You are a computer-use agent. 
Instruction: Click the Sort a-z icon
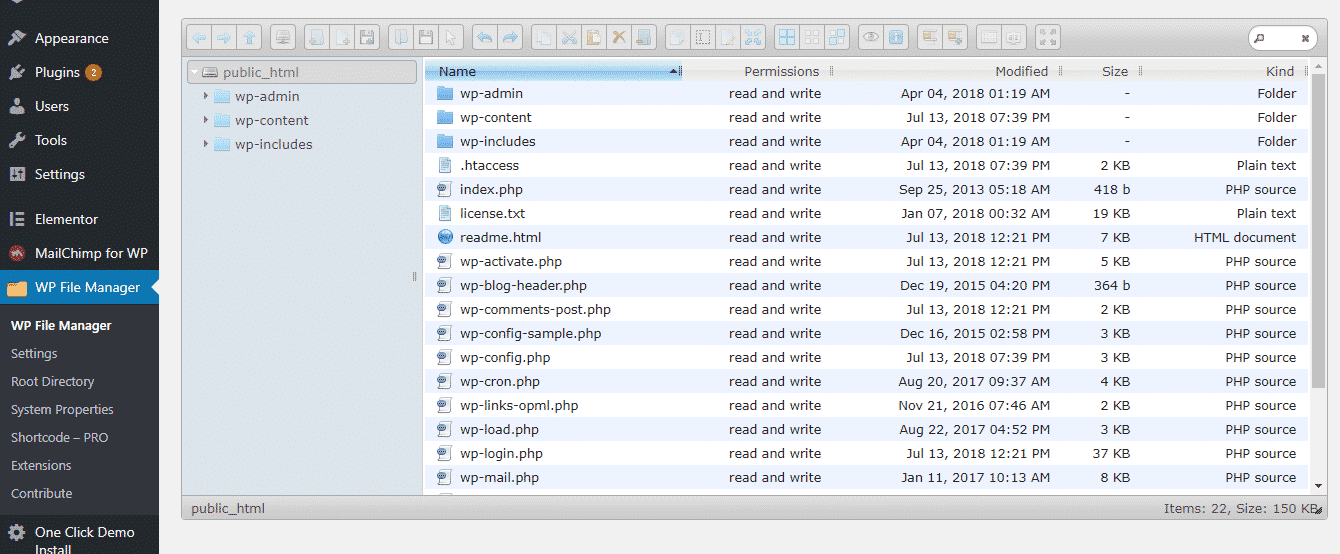1014,38
